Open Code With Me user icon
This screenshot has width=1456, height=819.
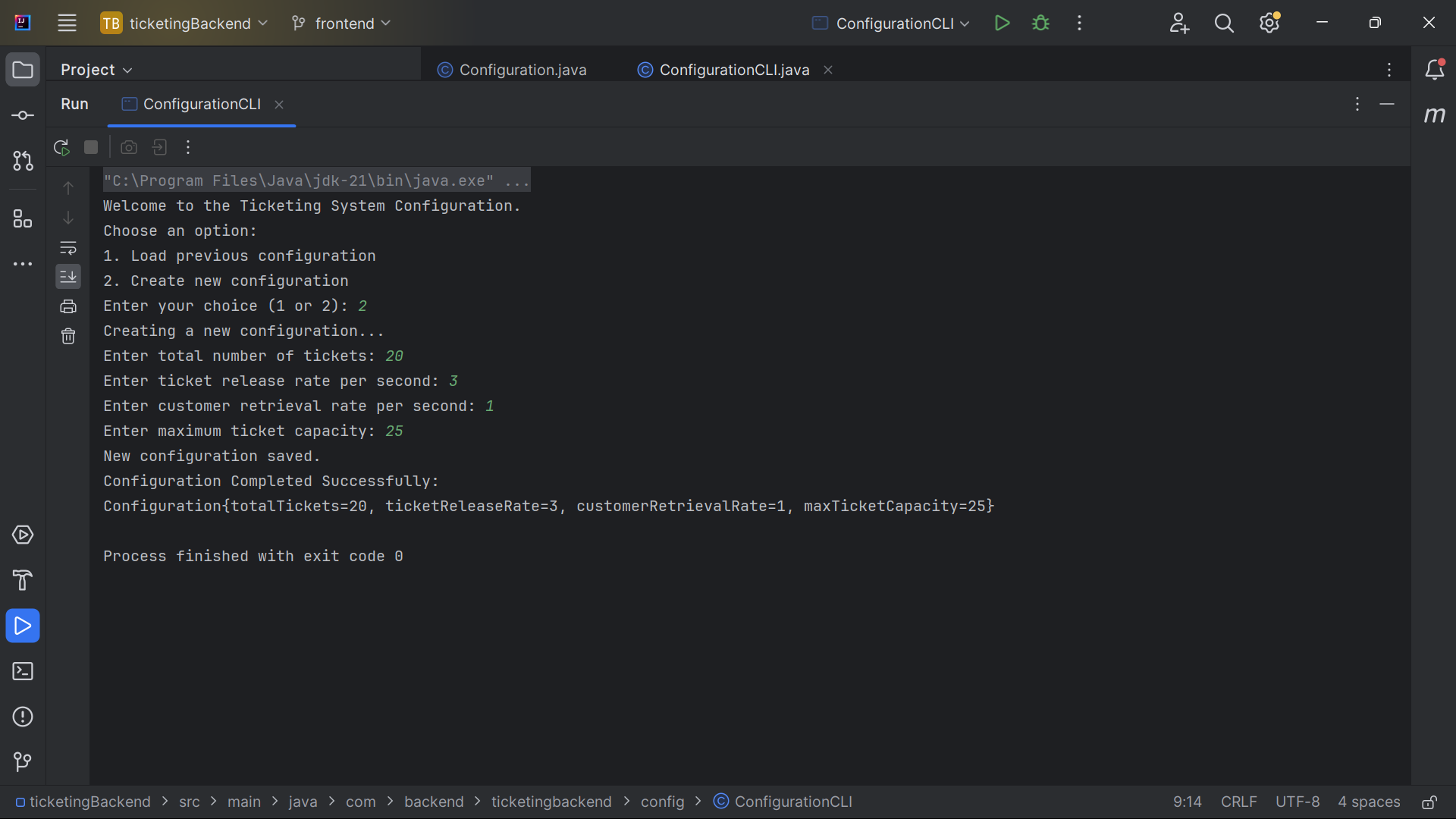tap(1179, 23)
